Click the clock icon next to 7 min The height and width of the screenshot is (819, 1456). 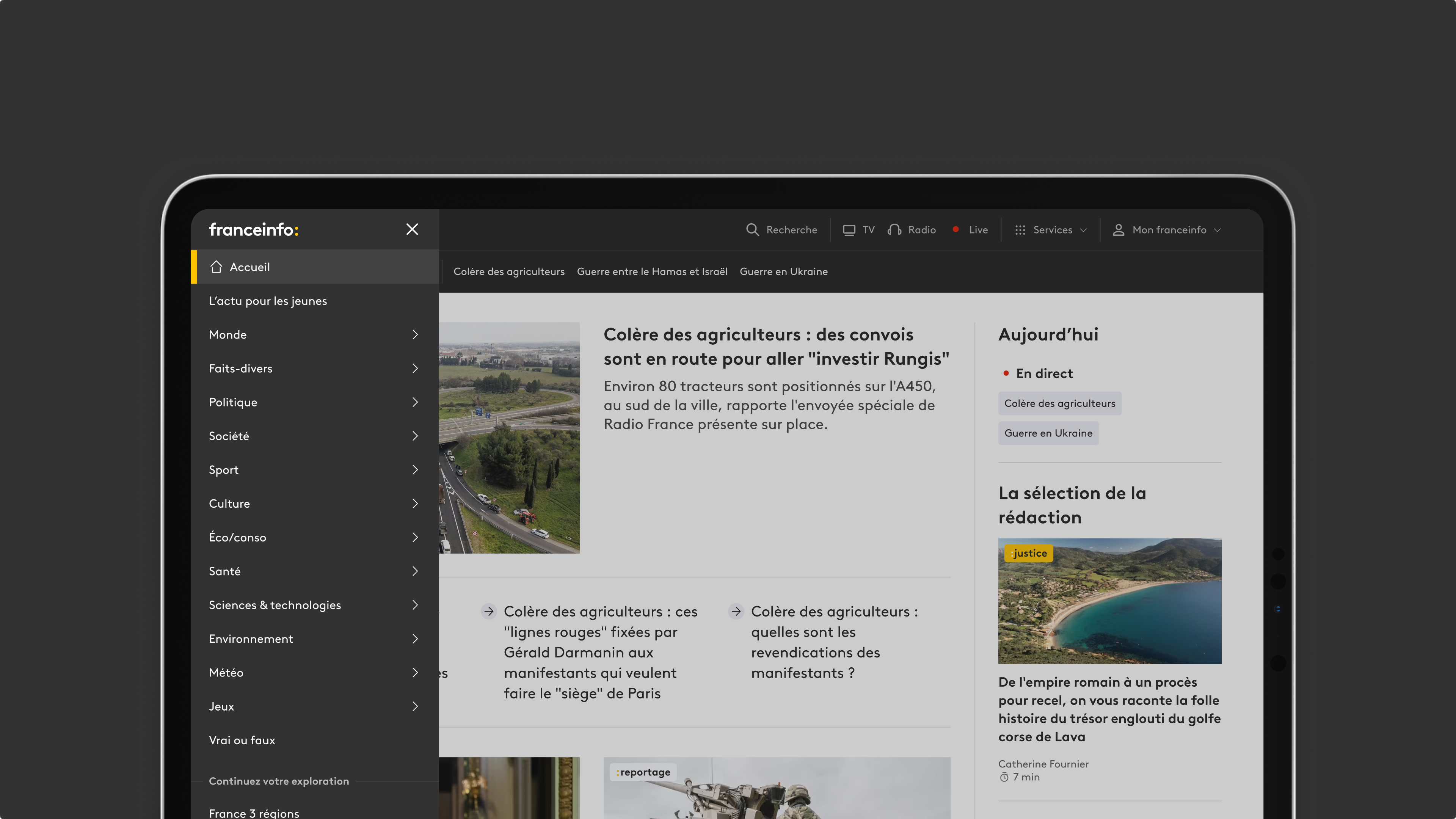pyautogui.click(x=1004, y=777)
